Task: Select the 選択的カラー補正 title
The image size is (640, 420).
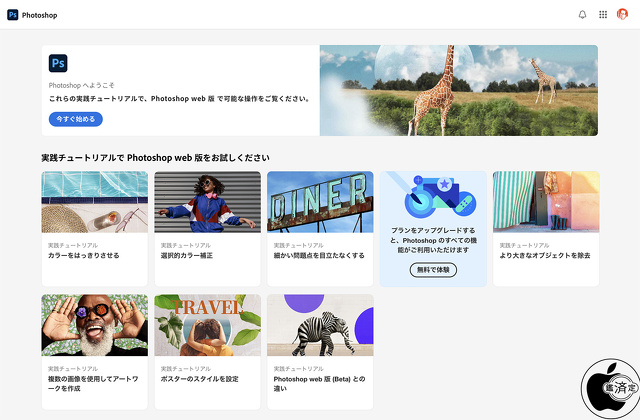Action: point(187,256)
